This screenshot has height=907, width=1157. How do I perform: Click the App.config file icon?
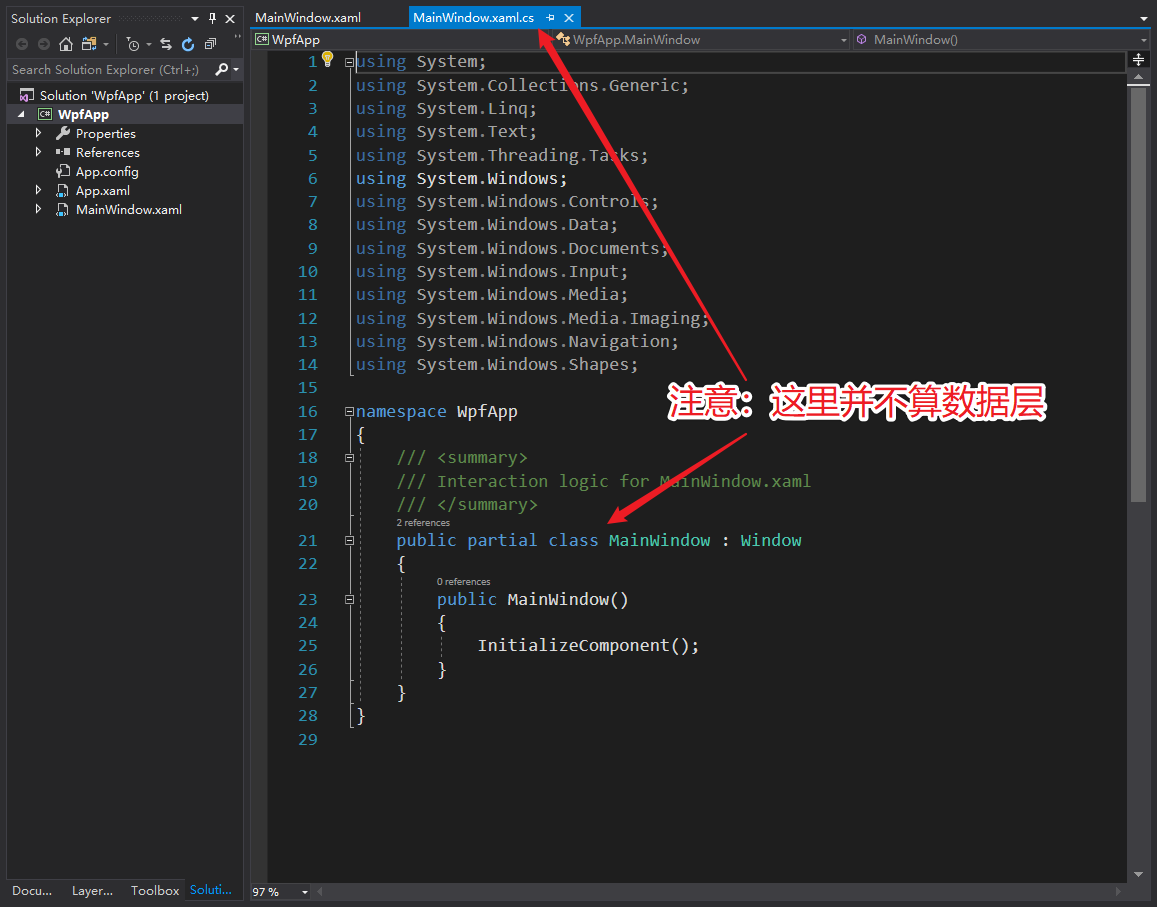coord(63,171)
